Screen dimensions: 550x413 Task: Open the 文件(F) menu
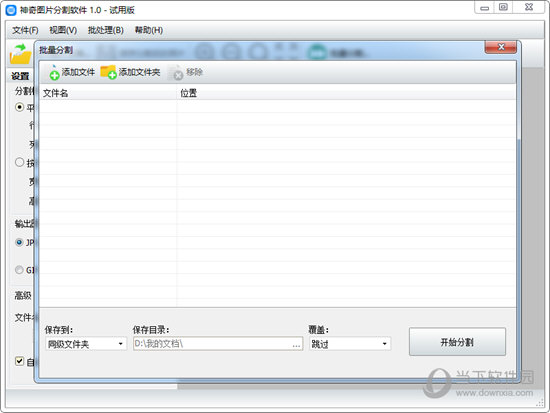click(25, 30)
